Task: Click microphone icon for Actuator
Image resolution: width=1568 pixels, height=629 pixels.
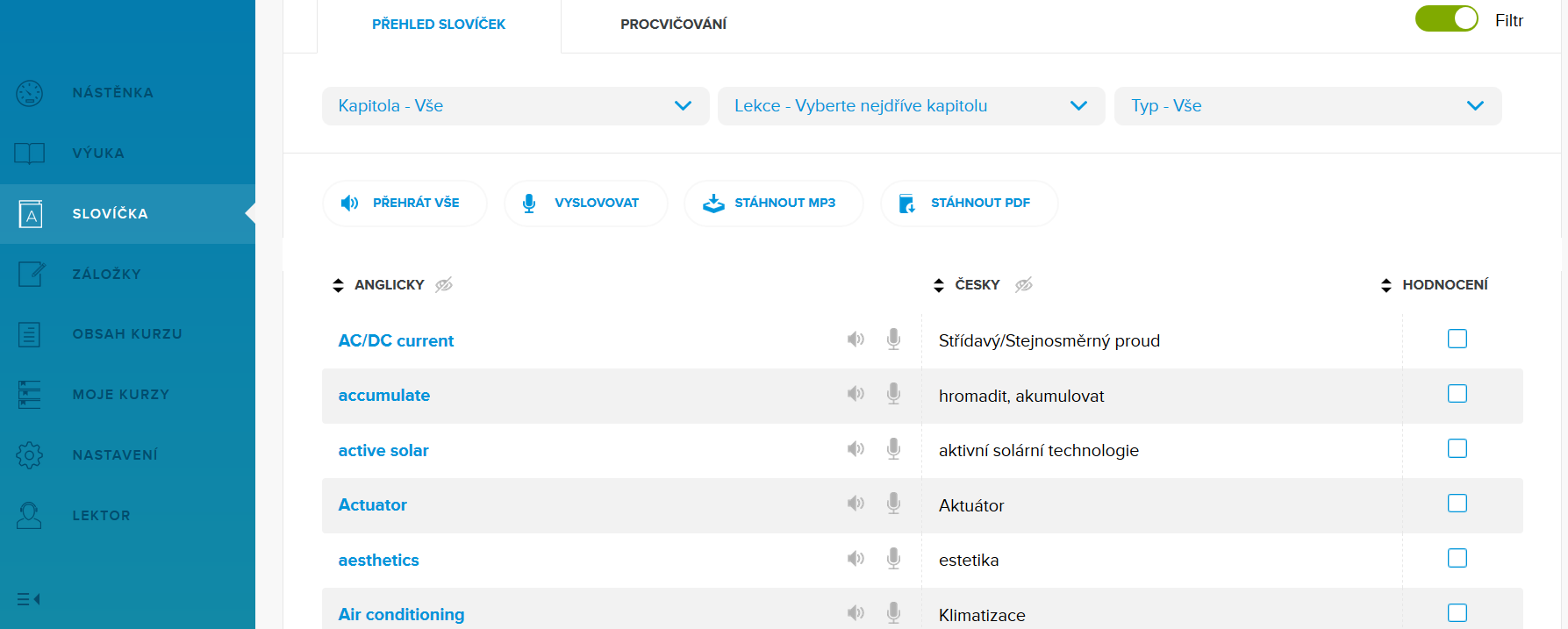Action: 893,504
